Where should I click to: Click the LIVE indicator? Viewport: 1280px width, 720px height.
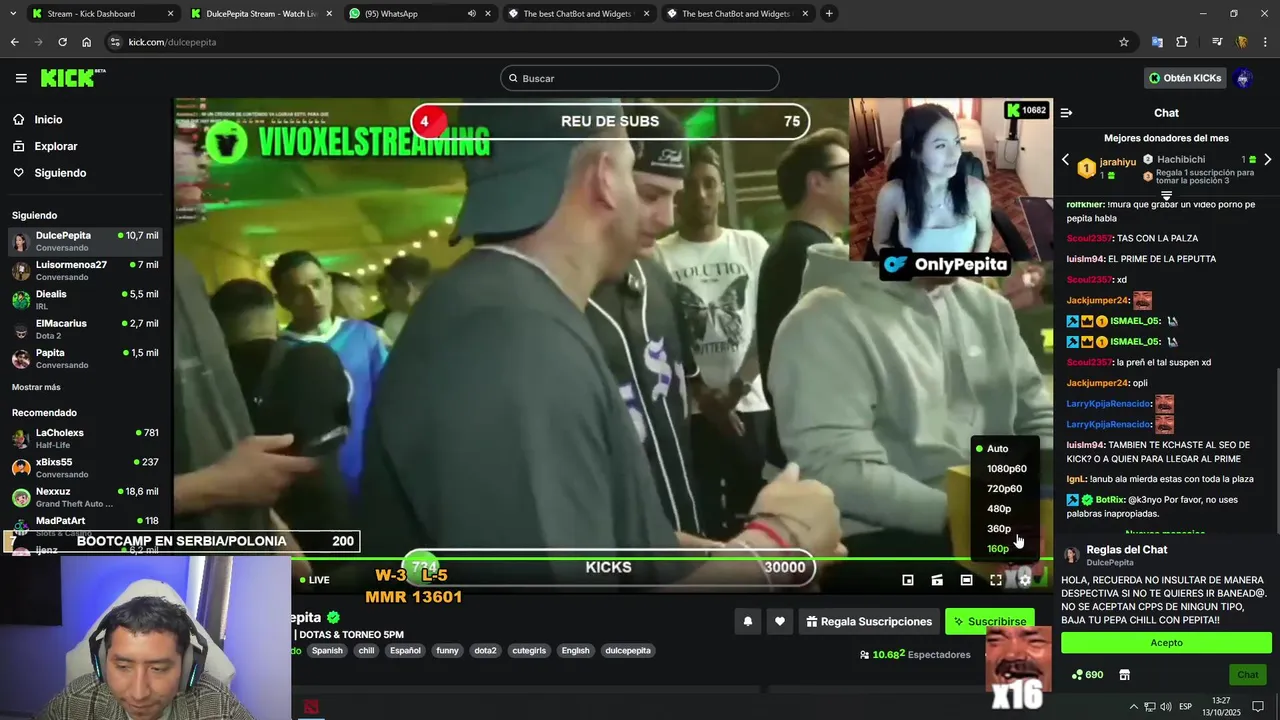pyautogui.click(x=314, y=580)
